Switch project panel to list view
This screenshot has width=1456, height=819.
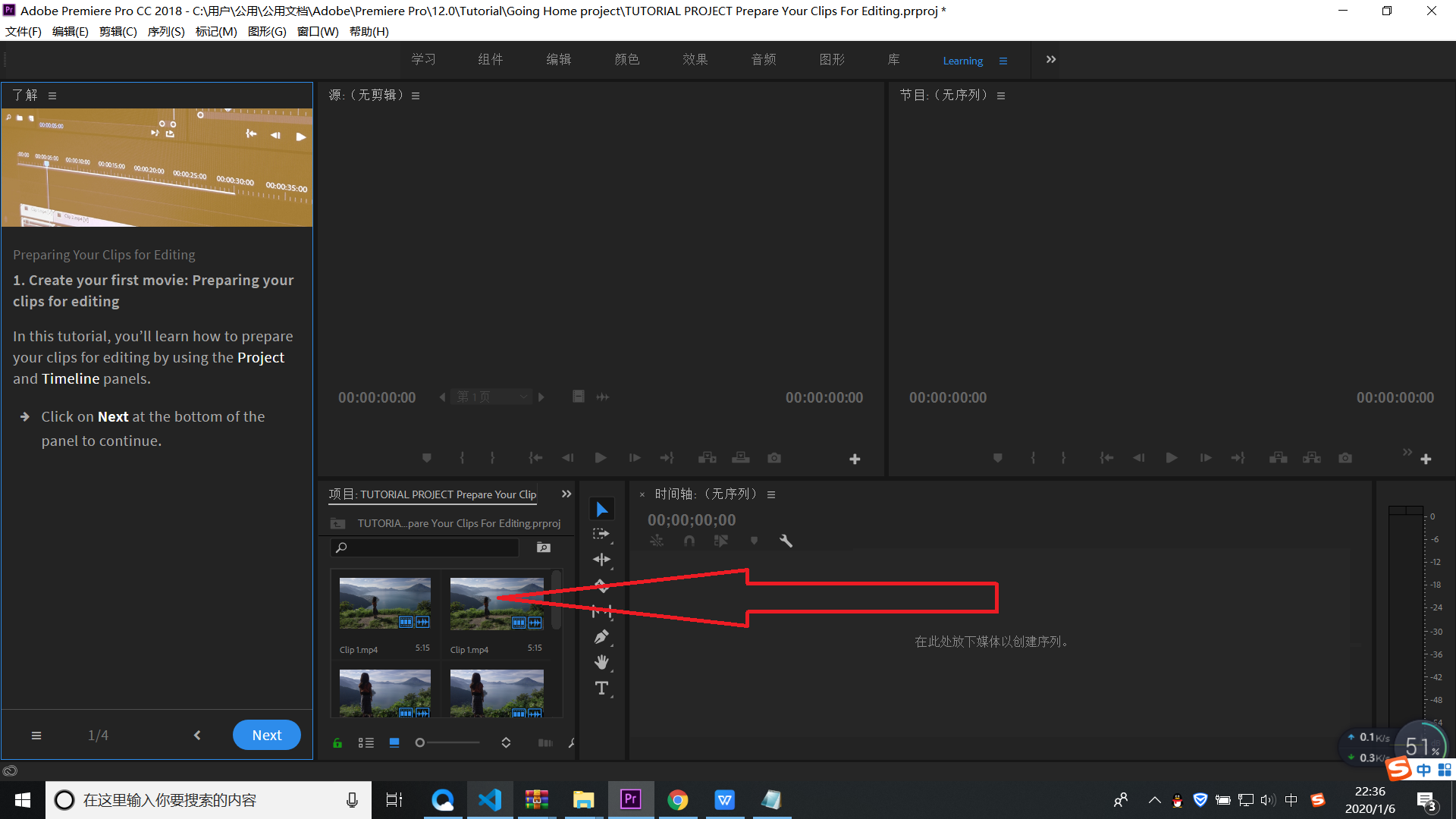pyautogui.click(x=366, y=743)
